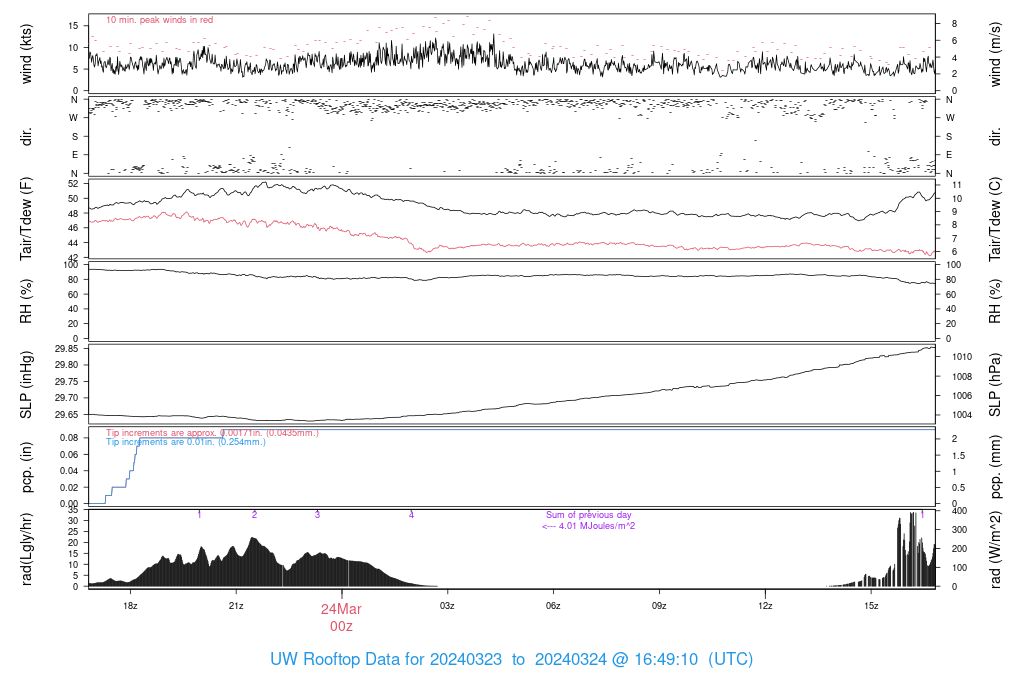This screenshot has height=700, width=1024.
Task: Select the '03z' time axis tick
Action: coord(447,605)
